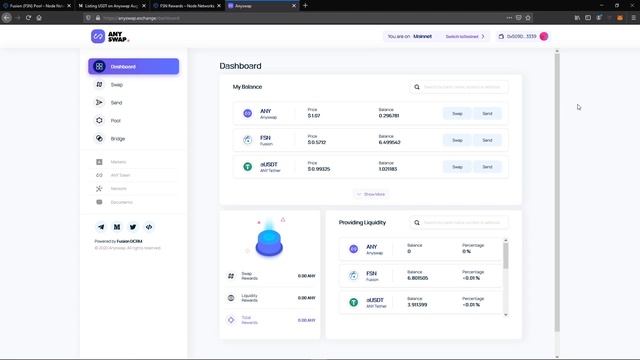Screen dimensions: 640x360
Task: Click the Providing Liquidity search magnifier icon
Action: pos(417,223)
